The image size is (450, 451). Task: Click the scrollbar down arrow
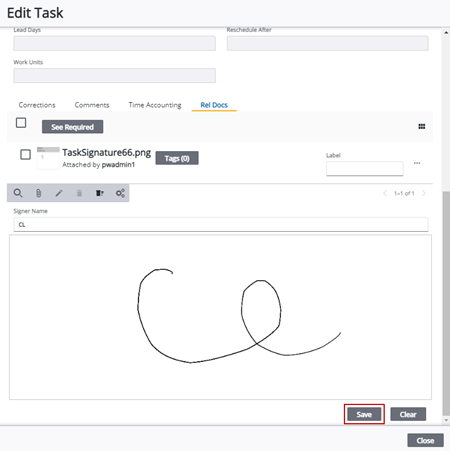446,420
